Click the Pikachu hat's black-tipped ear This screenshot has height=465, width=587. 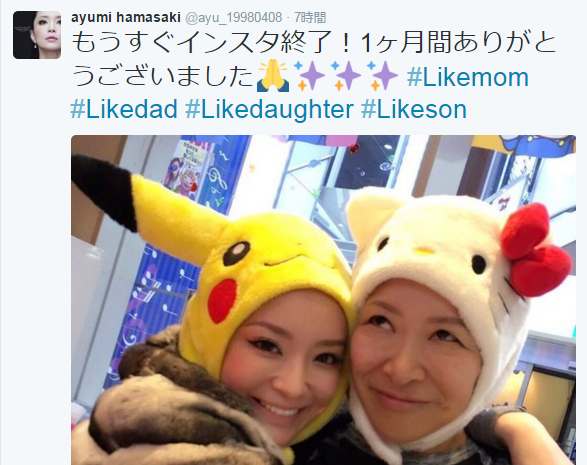pyautogui.click(x=105, y=191)
